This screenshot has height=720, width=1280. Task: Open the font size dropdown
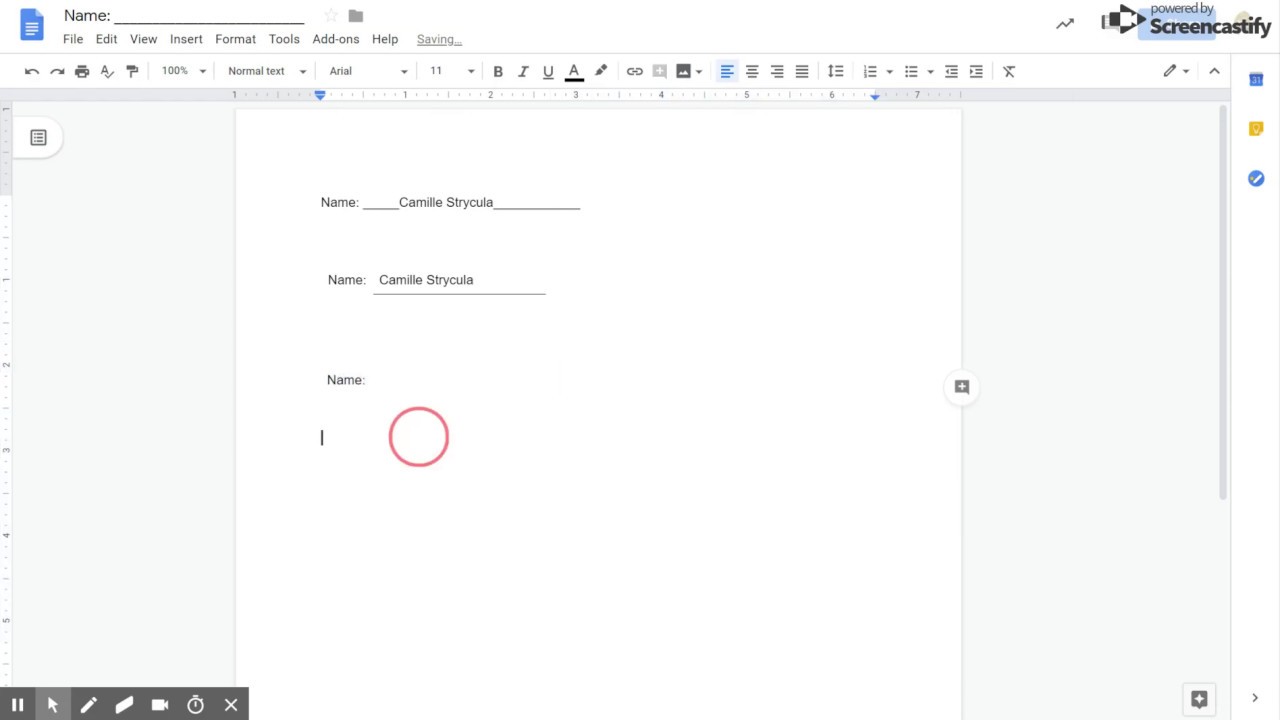[452, 71]
